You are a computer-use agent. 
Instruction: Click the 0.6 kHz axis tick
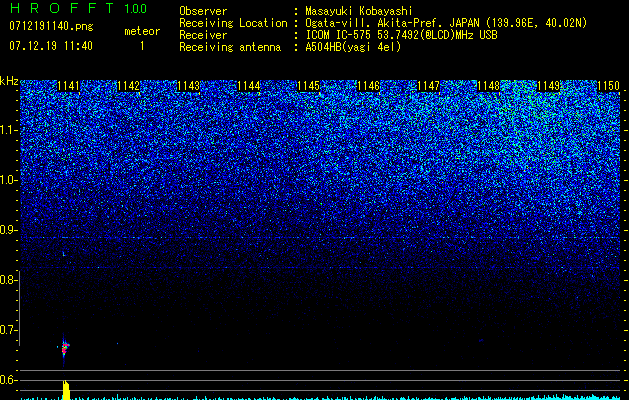point(9,380)
